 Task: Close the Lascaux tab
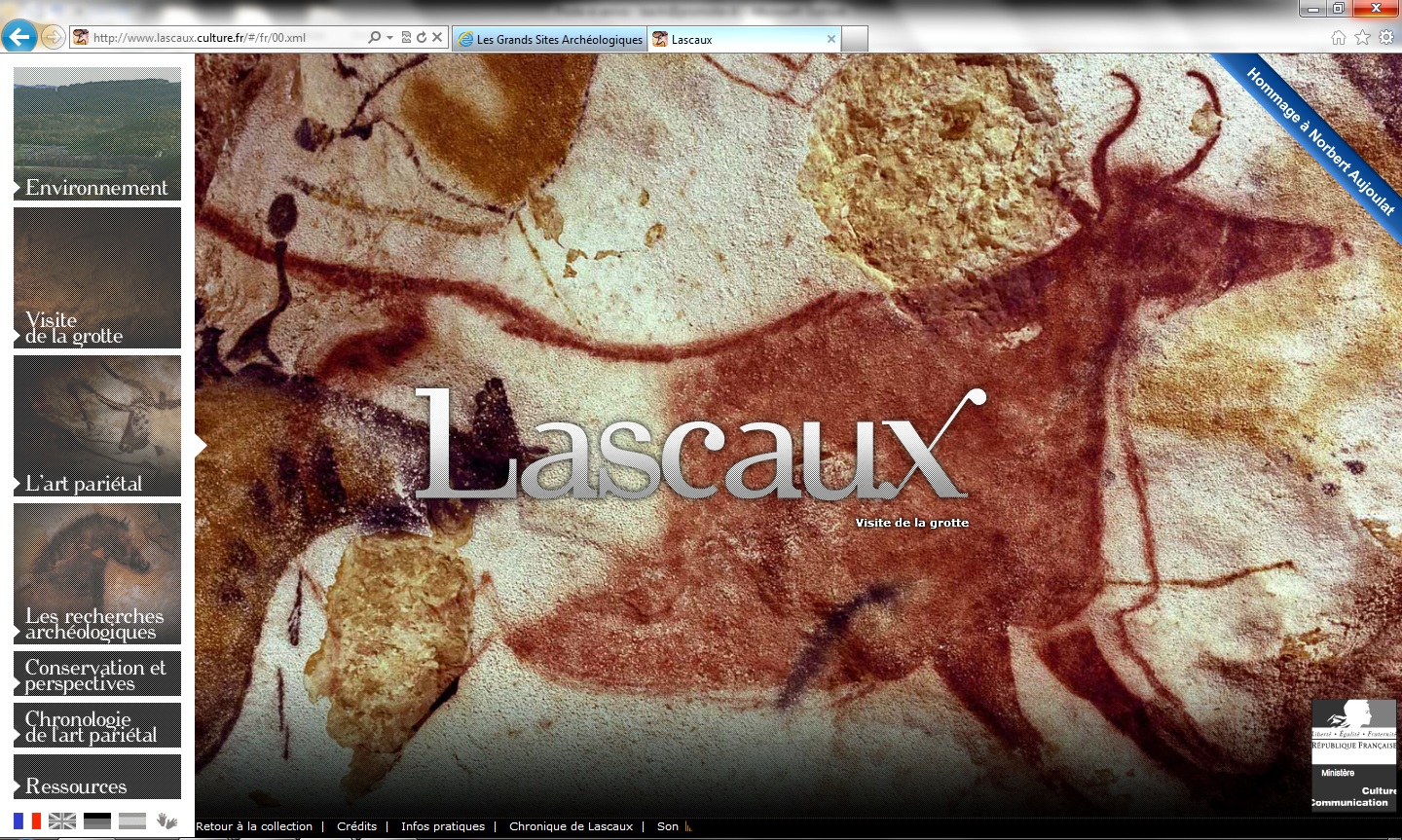click(831, 39)
